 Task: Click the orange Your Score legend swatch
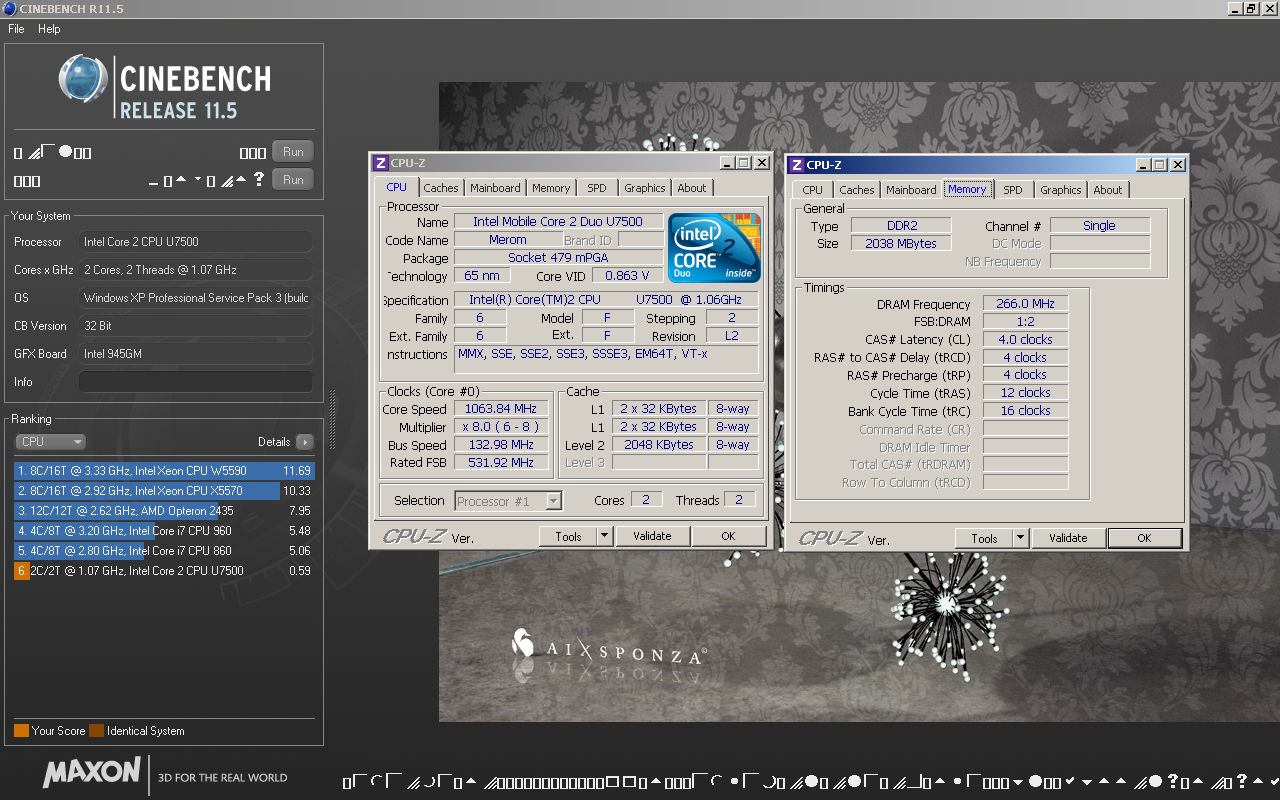(21, 731)
